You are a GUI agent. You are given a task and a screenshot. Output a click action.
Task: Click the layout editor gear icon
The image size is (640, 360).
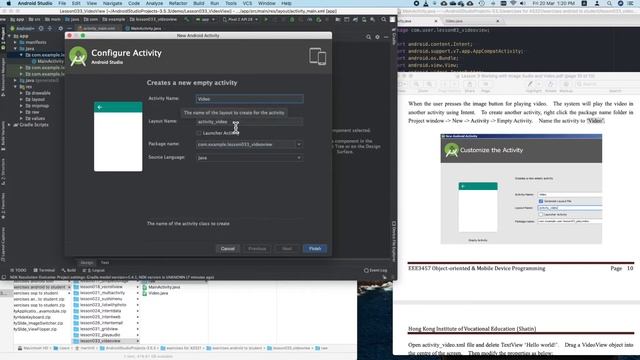(x=377, y=37)
